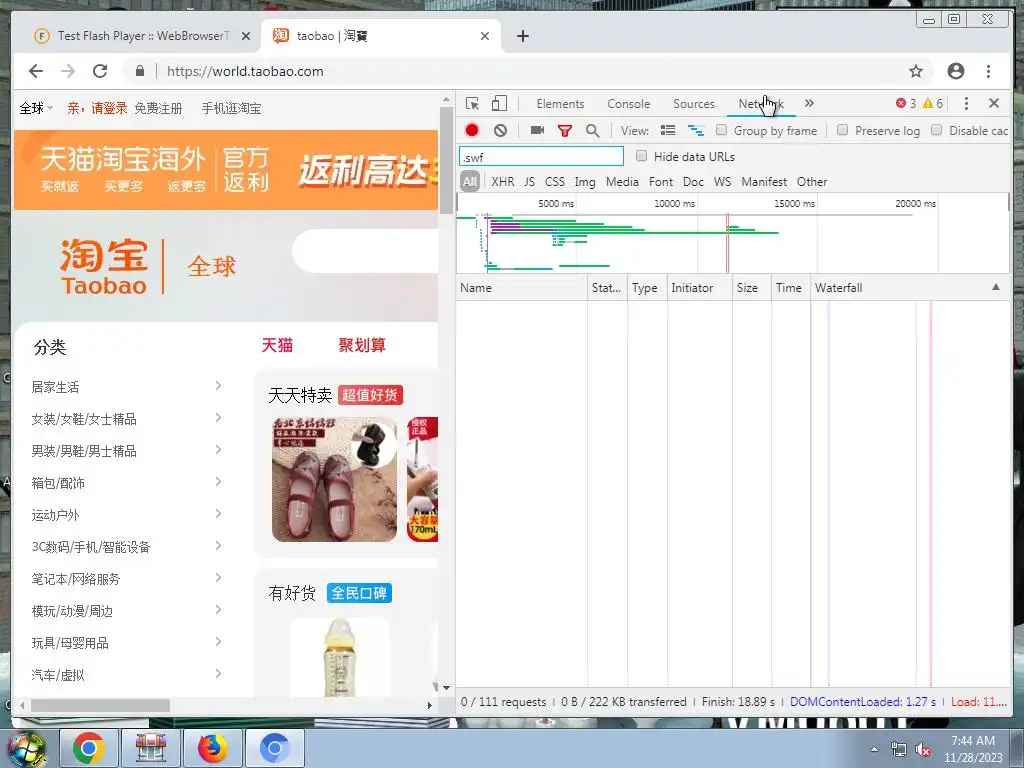This screenshot has height=768, width=1024.
Task: Filter requests by Font
Action: point(661,182)
